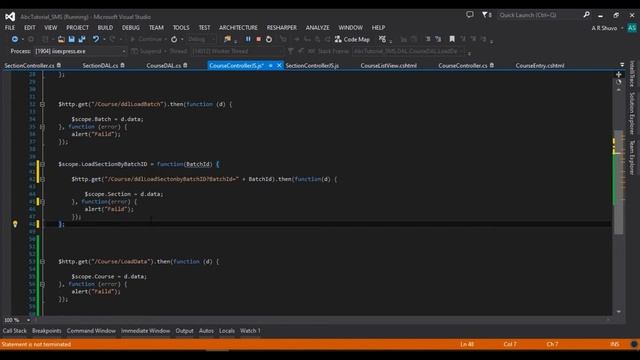Click the Browser Refresh icon next to Continue
This screenshot has width=640, height=360.
click(174, 39)
